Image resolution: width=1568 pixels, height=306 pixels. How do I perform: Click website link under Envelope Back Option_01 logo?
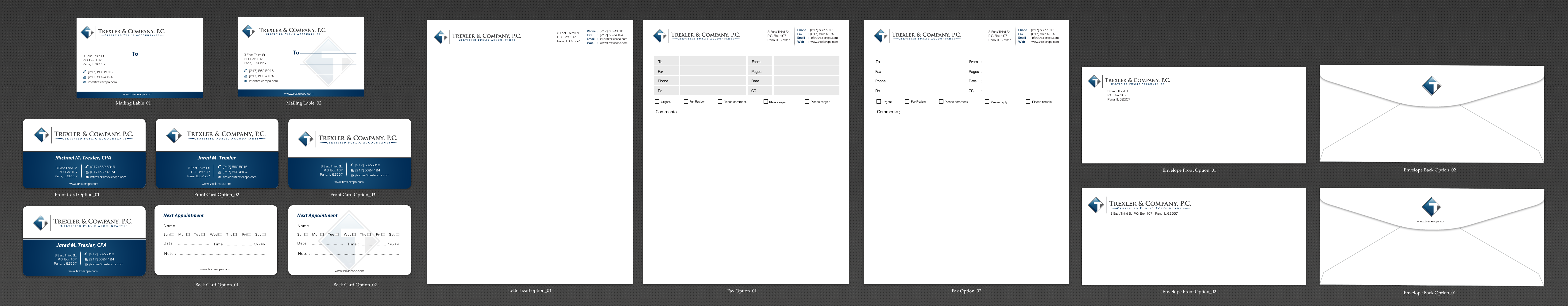1431,221
